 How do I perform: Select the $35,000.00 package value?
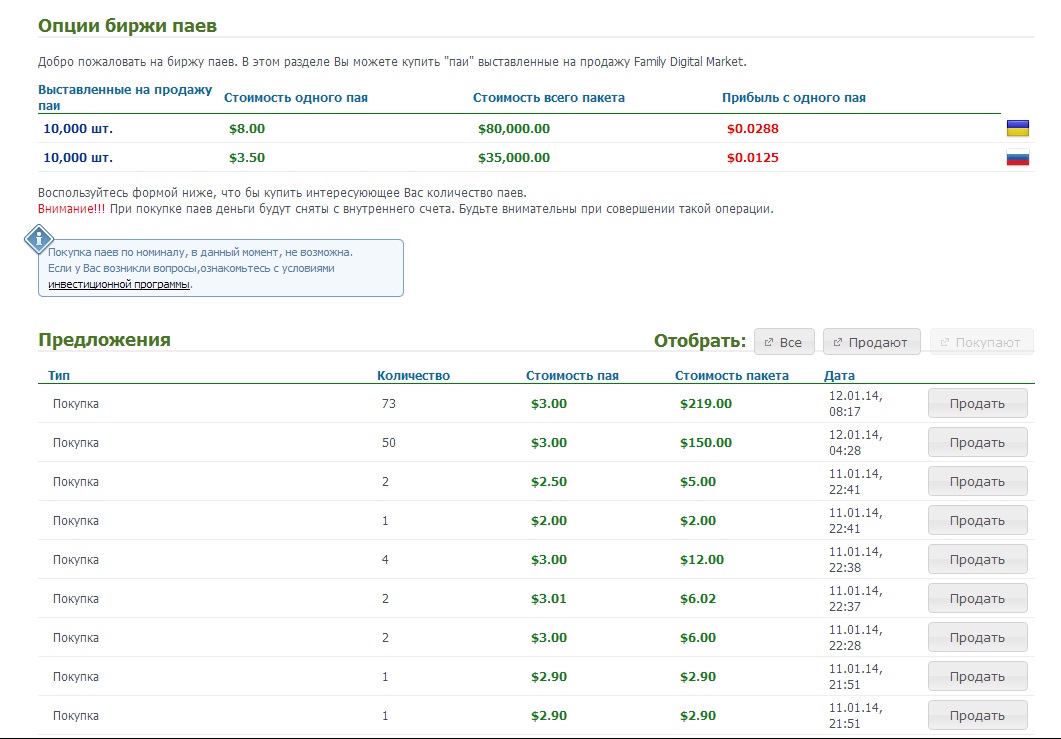[514, 158]
